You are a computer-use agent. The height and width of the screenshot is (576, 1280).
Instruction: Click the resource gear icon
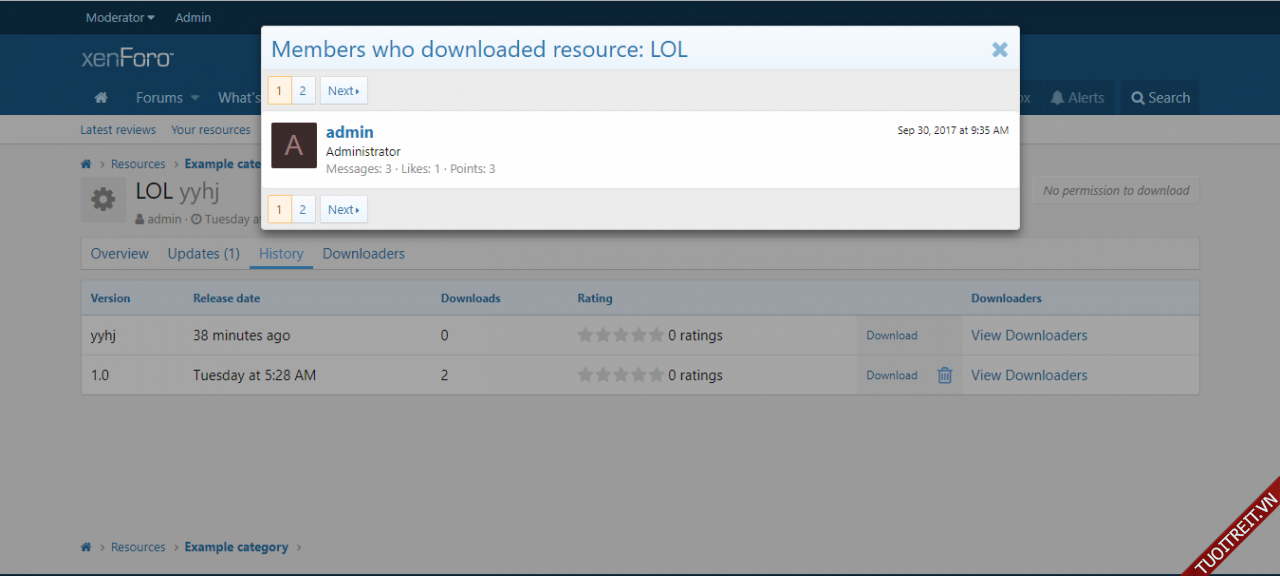click(x=103, y=199)
